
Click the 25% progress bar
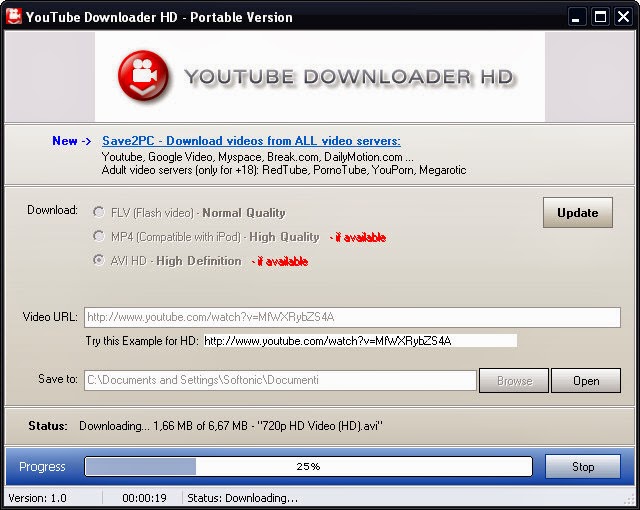(x=309, y=466)
